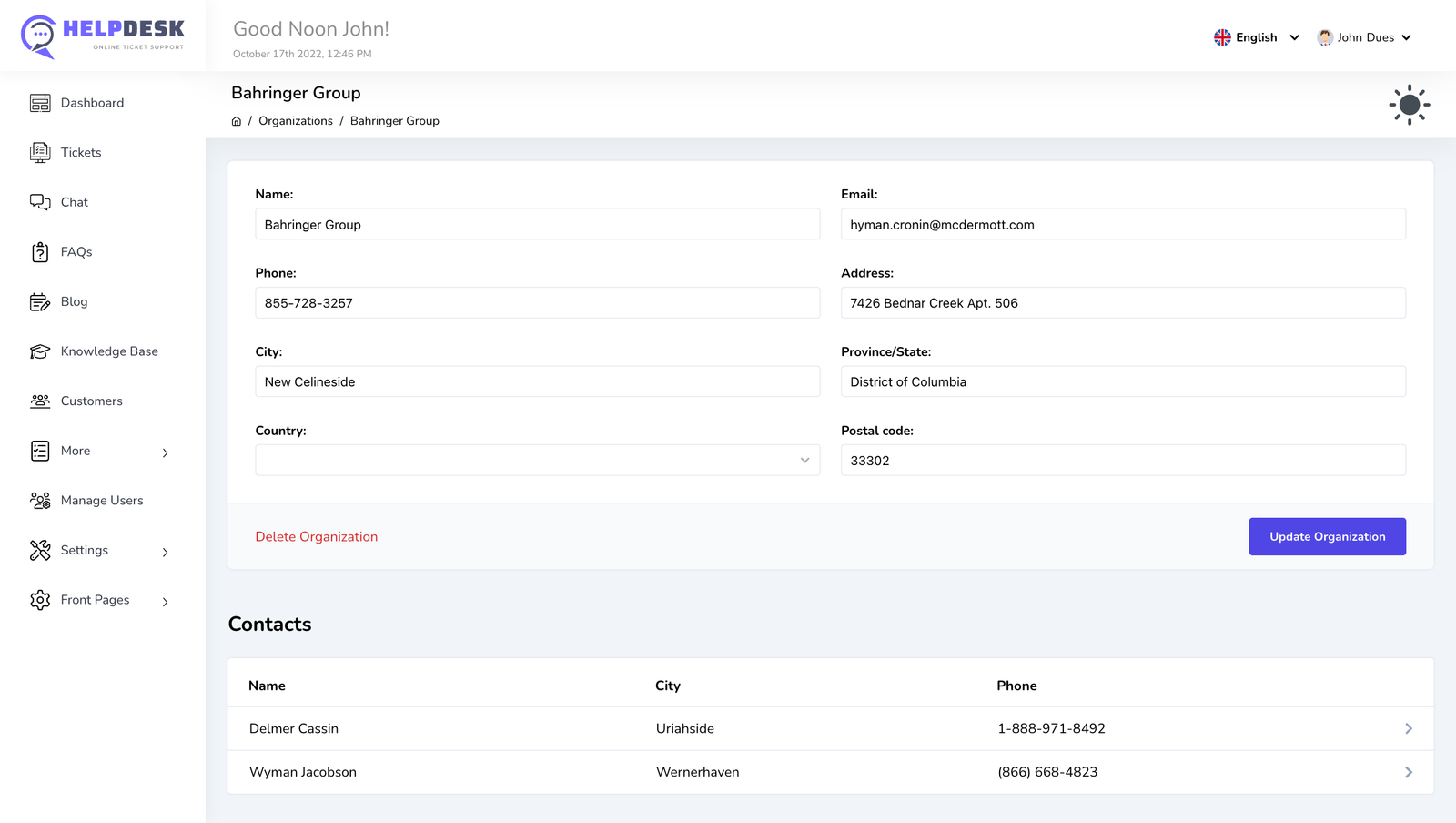Click the Delete Organization link
1456x823 pixels.
(x=316, y=537)
